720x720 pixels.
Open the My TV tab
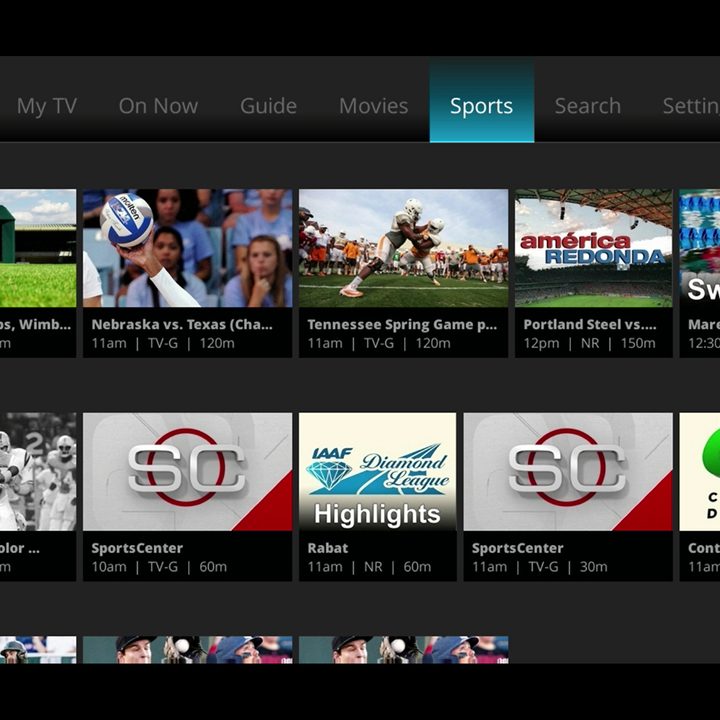(x=46, y=106)
